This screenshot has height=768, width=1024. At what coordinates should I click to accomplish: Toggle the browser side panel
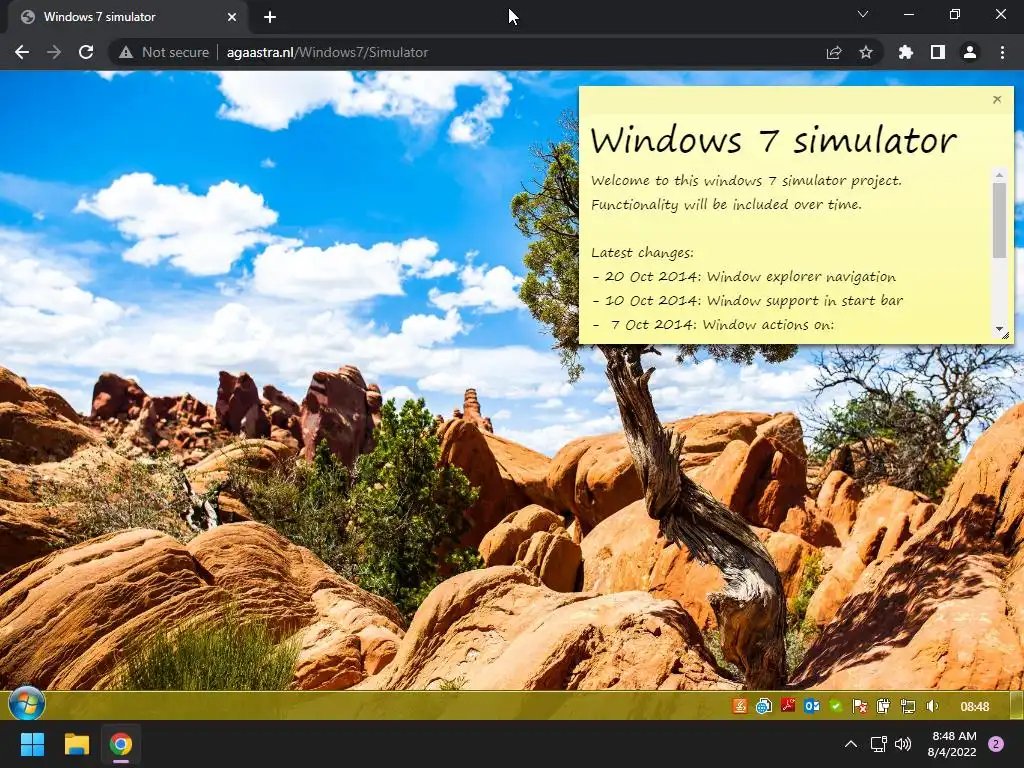[x=938, y=52]
